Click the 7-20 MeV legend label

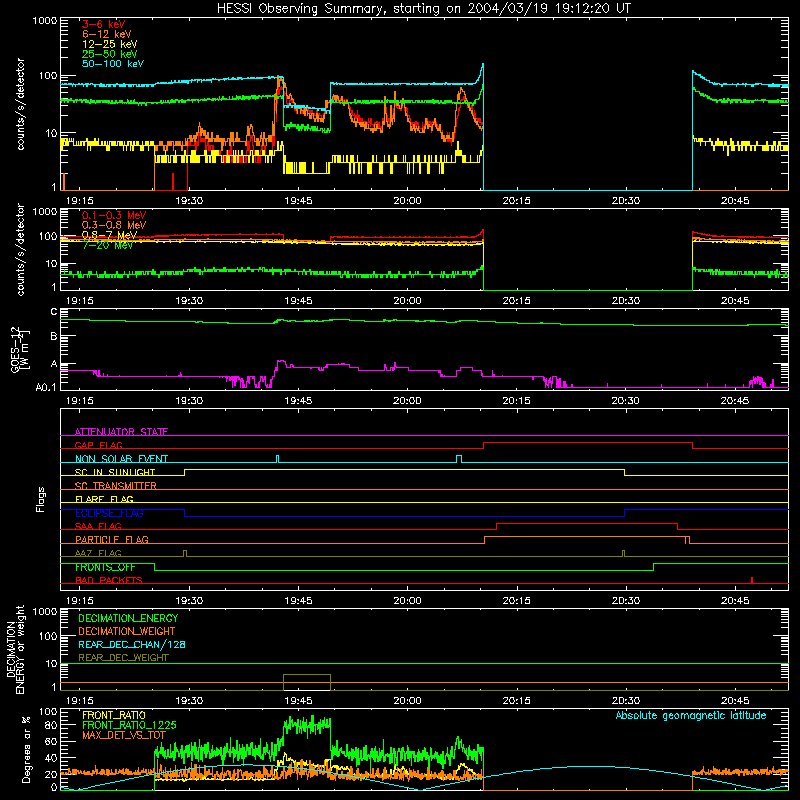pyautogui.click(x=107, y=245)
